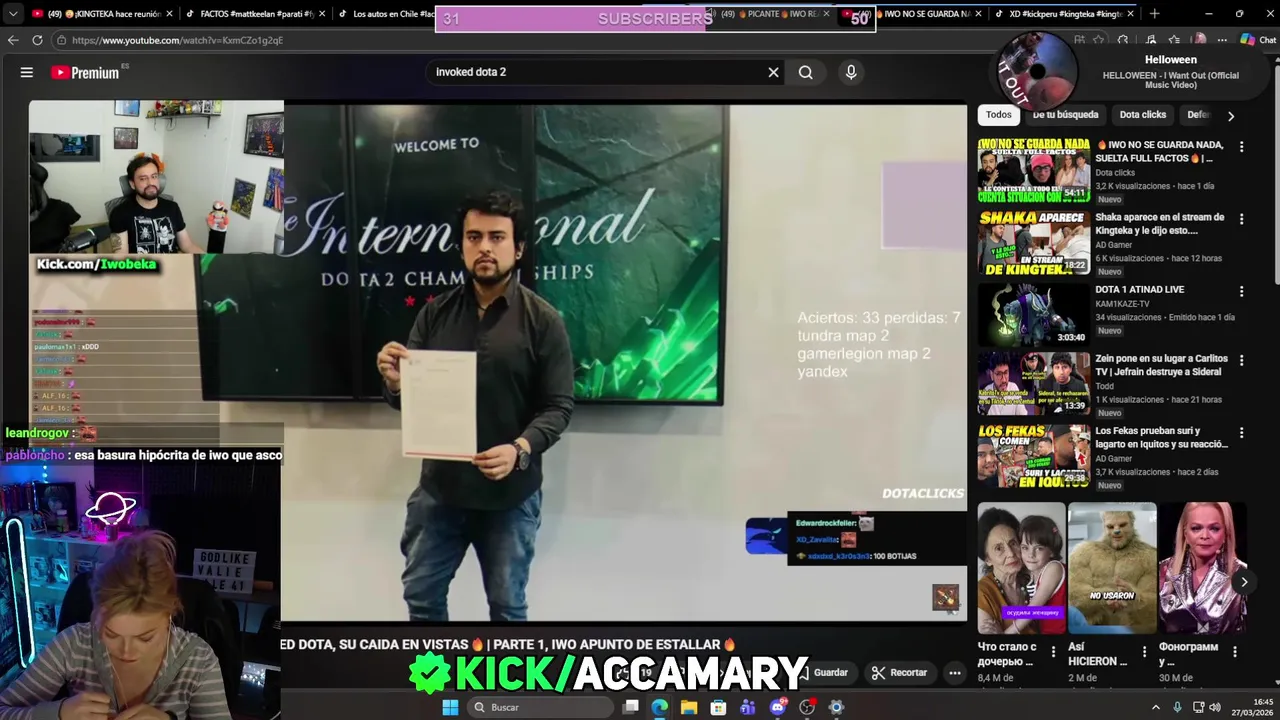This screenshot has height=720, width=1280.
Task: Click the browser address bar URL
Action: click(177, 40)
